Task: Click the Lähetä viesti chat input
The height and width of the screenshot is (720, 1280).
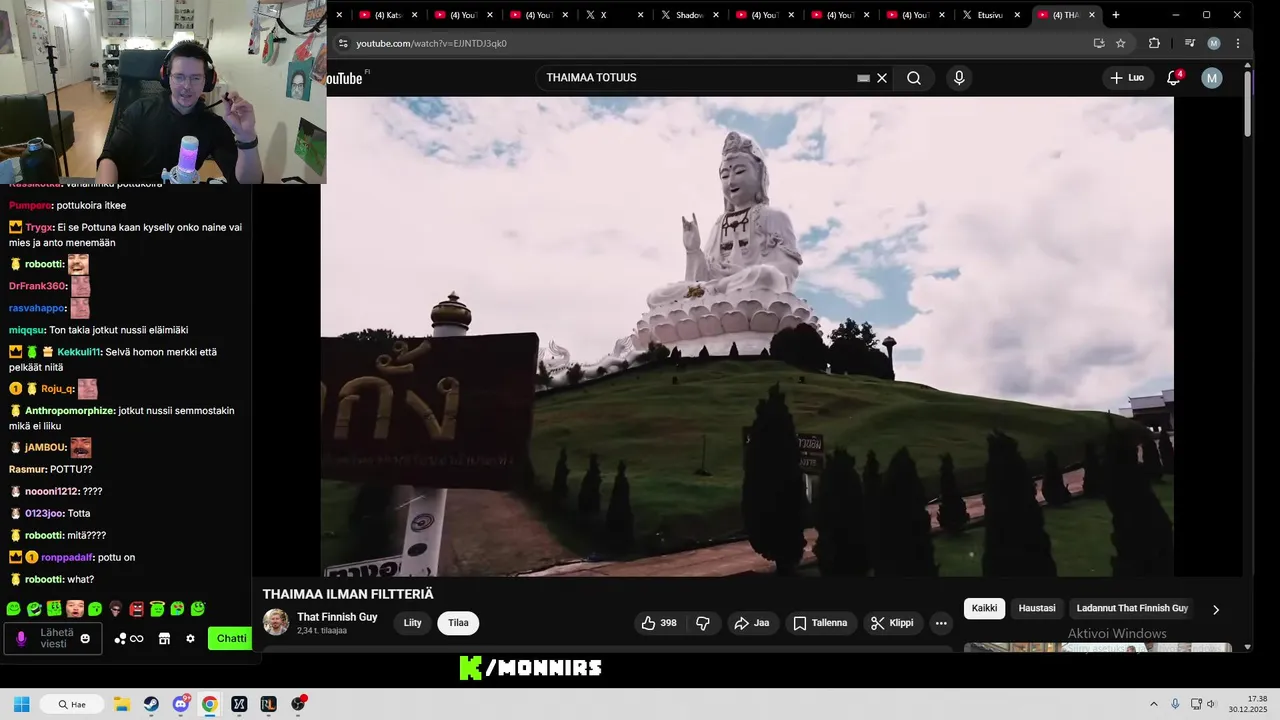Action: 53,639
